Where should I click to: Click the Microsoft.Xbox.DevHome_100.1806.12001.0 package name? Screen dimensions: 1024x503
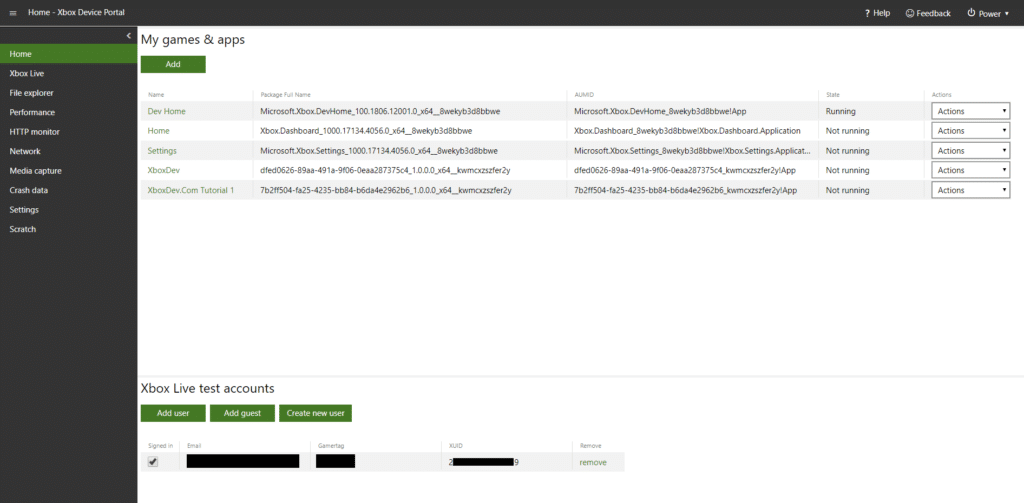pyautogui.click(x=380, y=111)
